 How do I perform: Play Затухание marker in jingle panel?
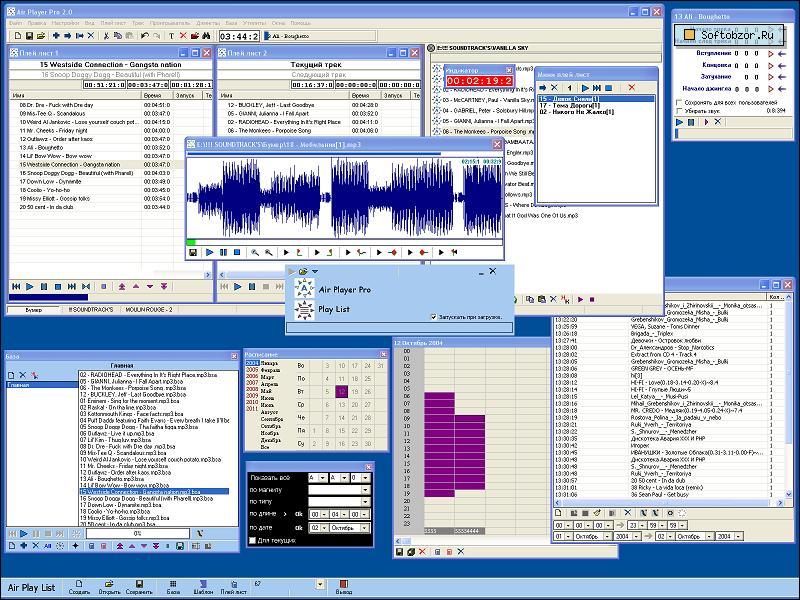tap(771, 77)
